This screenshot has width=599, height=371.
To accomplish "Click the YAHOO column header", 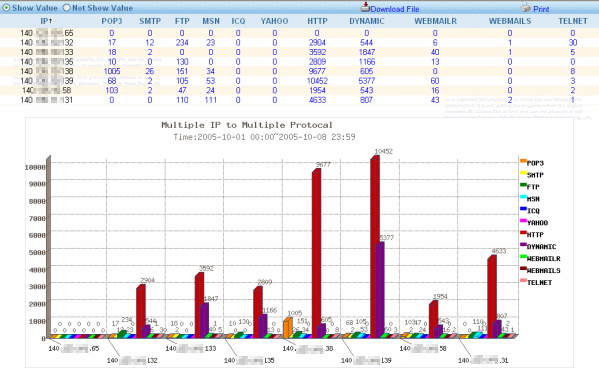I will [x=274, y=21].
